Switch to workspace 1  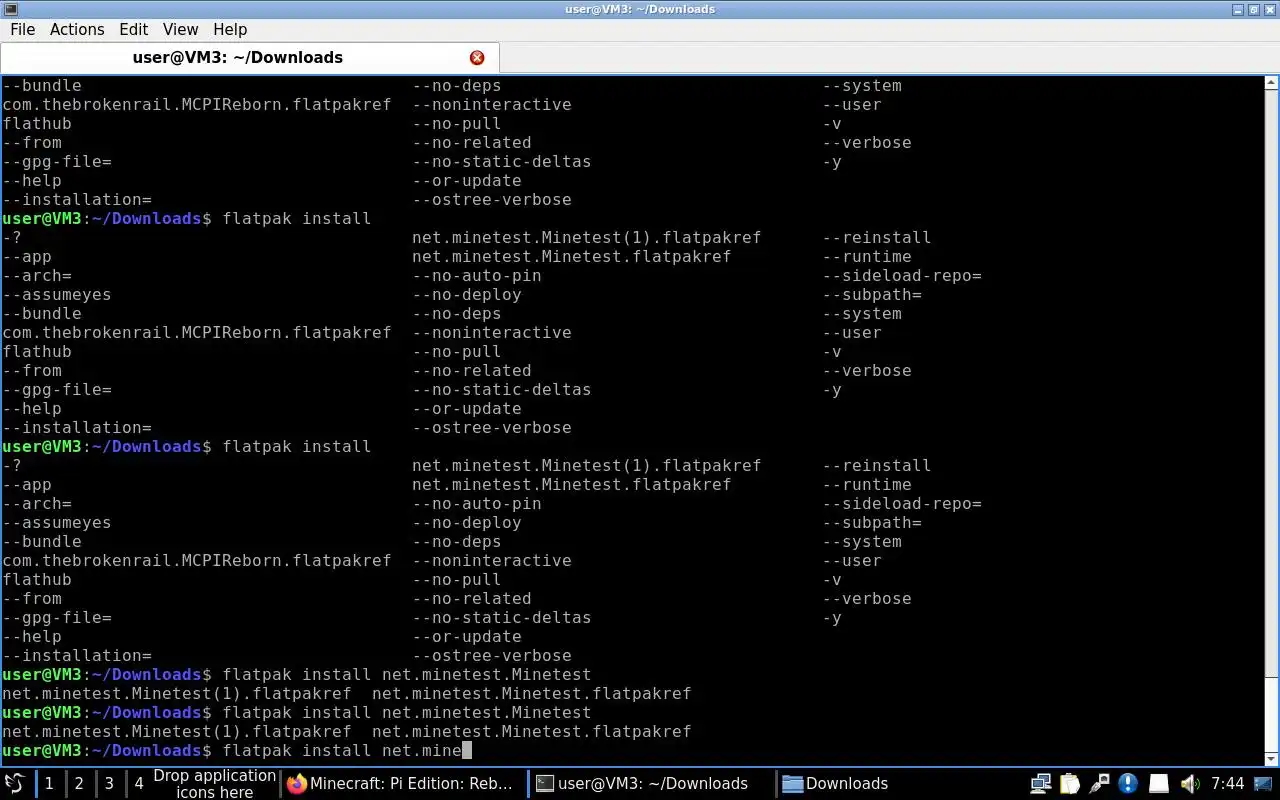point(49,783)
